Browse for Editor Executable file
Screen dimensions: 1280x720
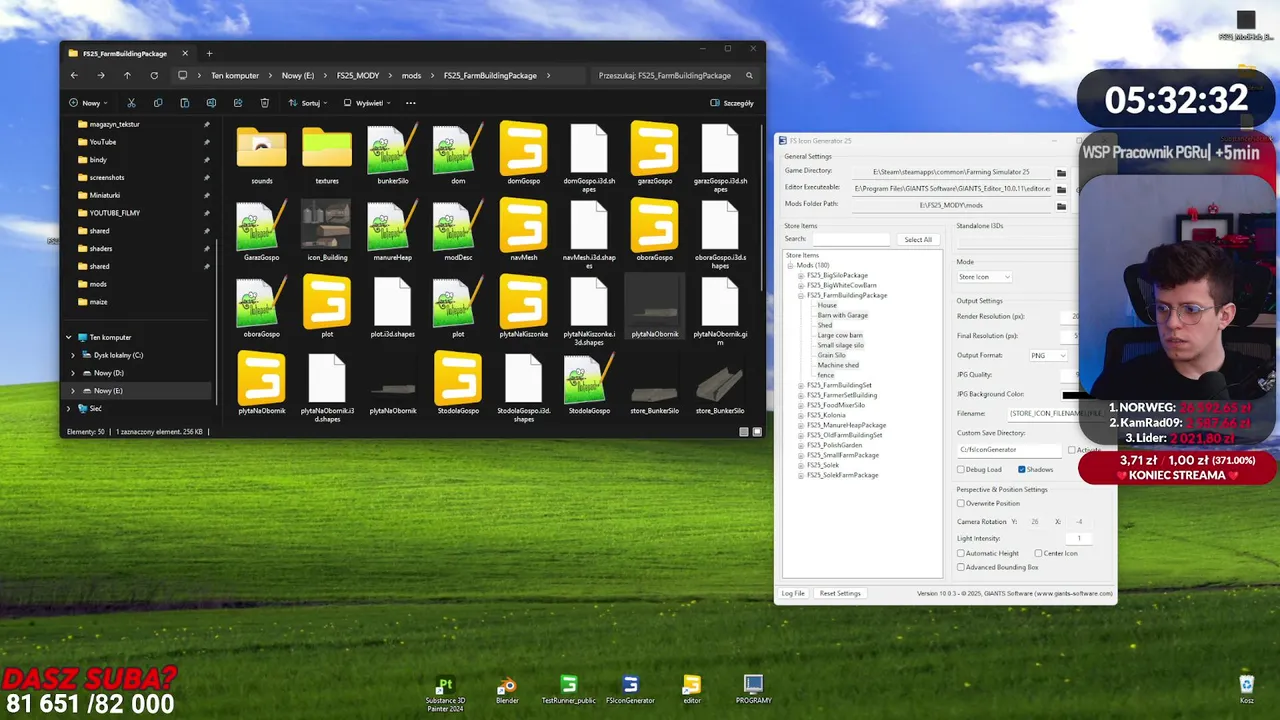tap(1061, 189)
